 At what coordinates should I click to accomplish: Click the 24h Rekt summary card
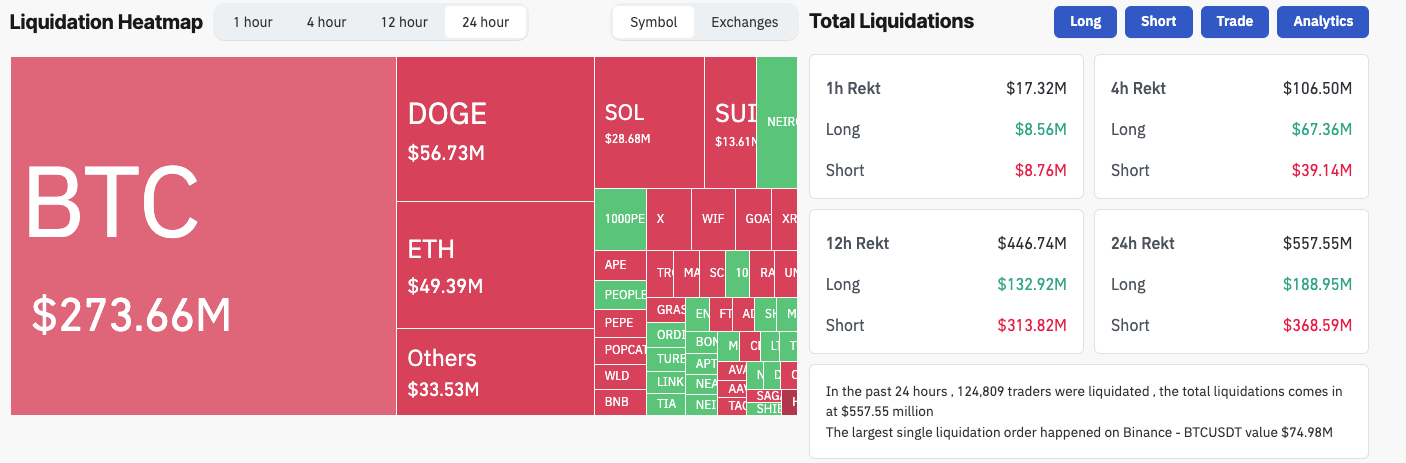[x=1230, y=281]
